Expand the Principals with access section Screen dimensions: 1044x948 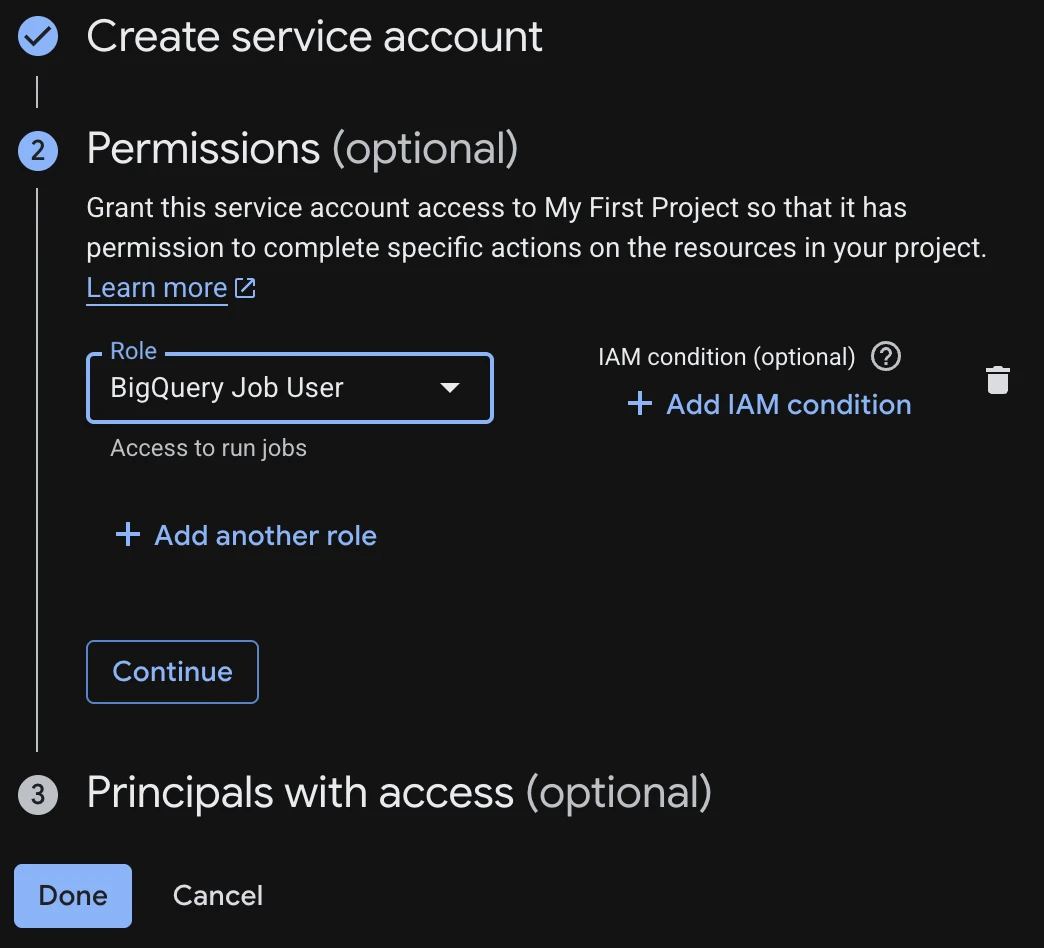click(399, 793)
